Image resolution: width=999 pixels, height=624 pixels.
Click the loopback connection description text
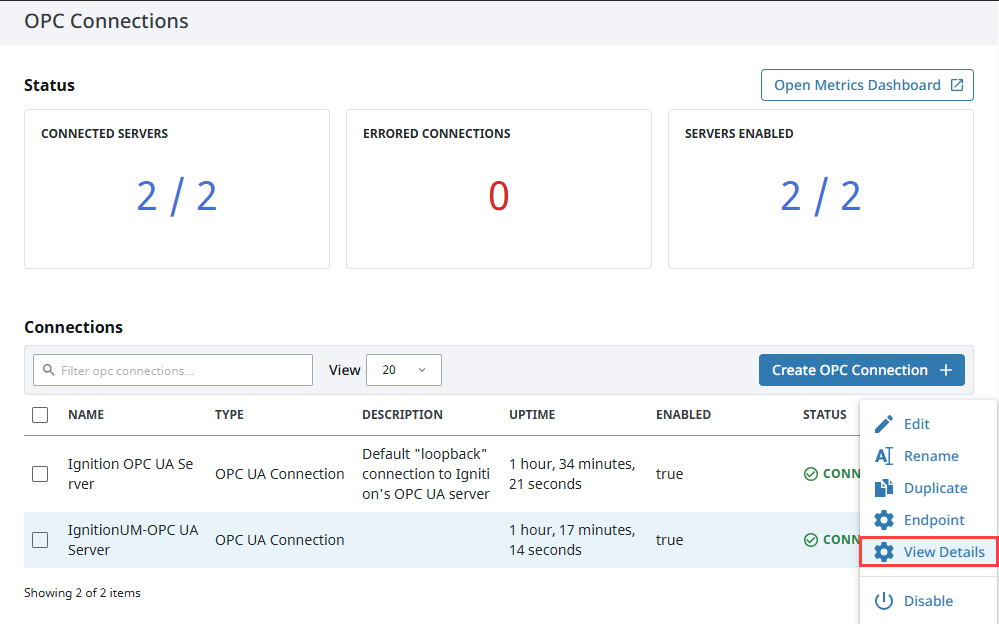(426, 474)
